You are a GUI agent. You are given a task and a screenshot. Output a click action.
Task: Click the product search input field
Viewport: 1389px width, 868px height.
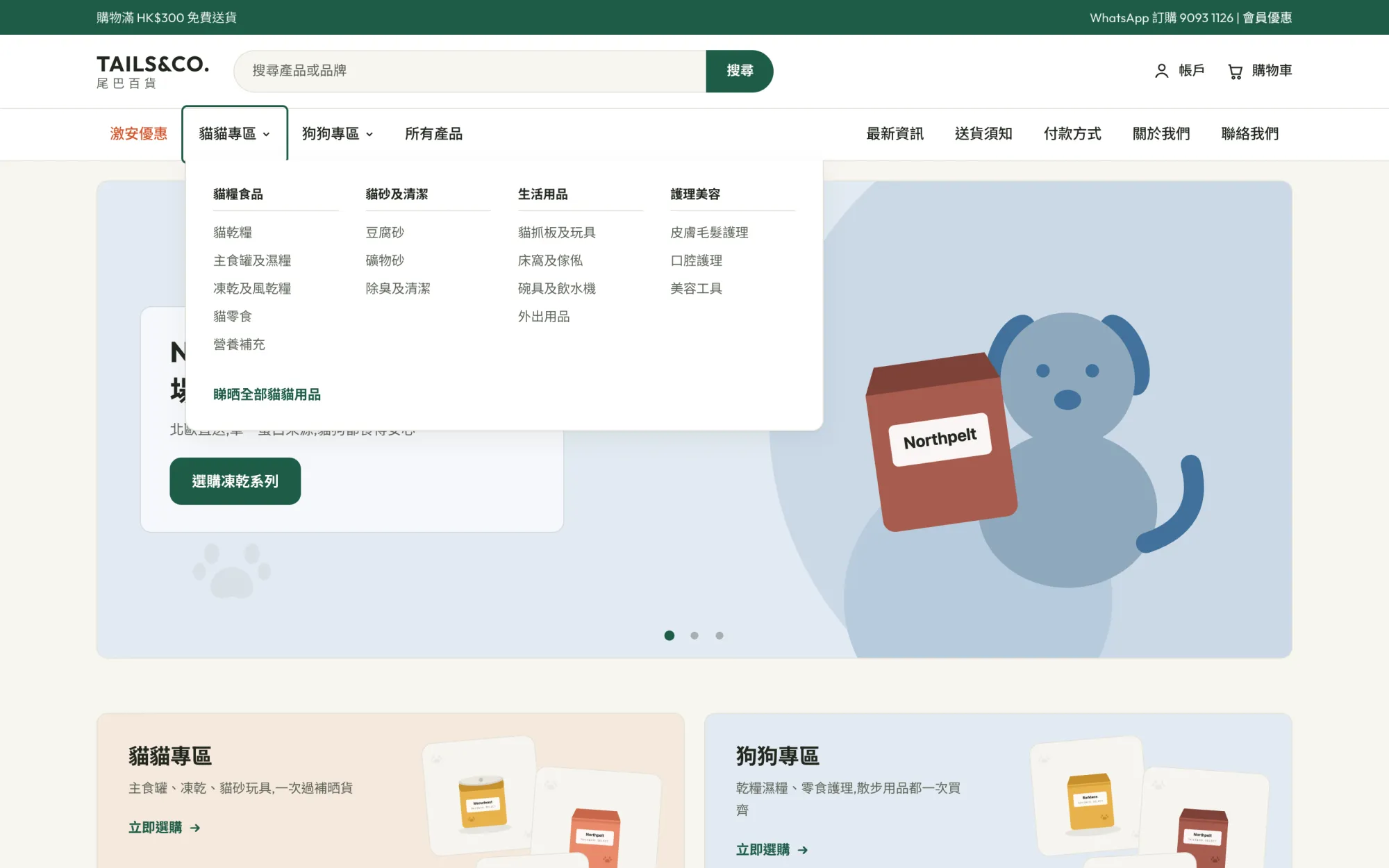(x=470, y=71)
